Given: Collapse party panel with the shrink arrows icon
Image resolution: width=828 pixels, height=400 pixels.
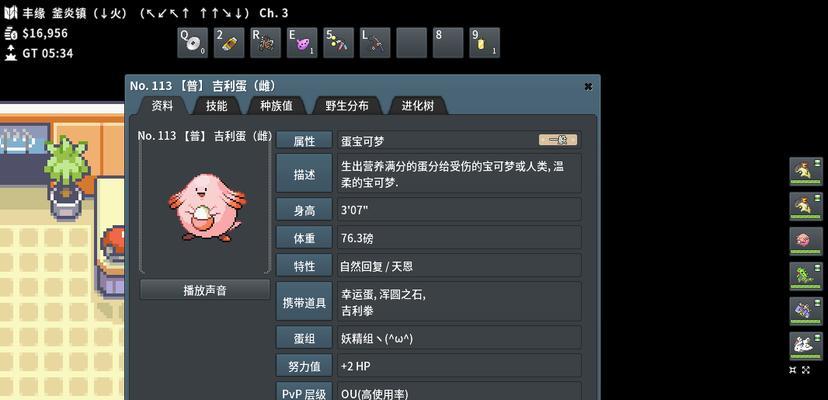Looking at the screenshot, I should click(x=793, y=370).
